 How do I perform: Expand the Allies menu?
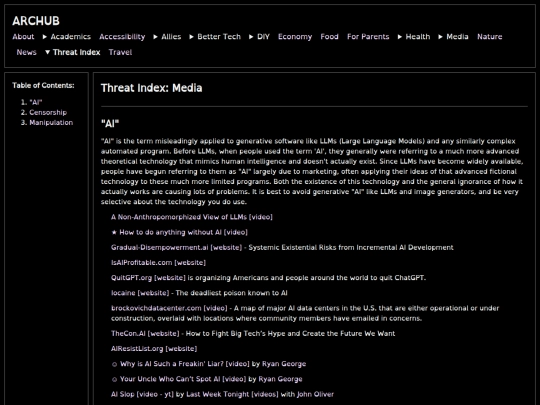[167, 37]
